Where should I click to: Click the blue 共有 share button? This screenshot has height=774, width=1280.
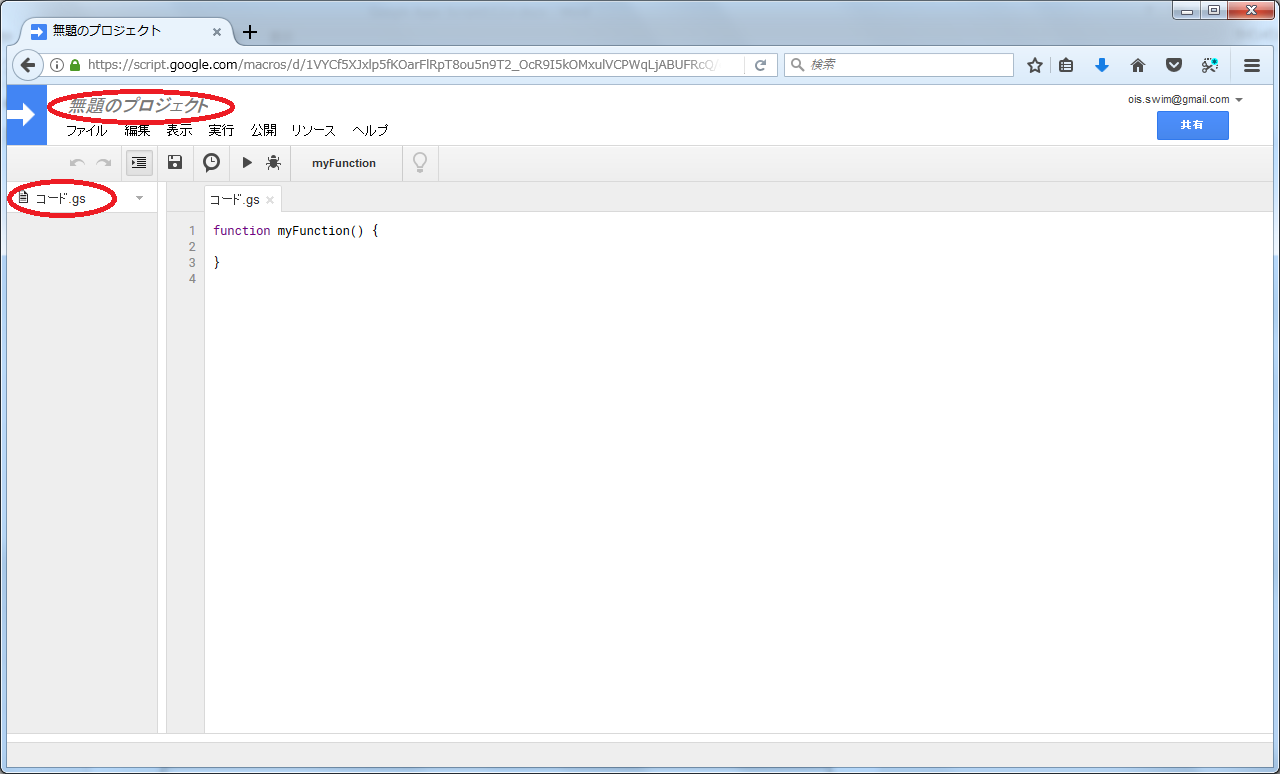(1192, 125)
